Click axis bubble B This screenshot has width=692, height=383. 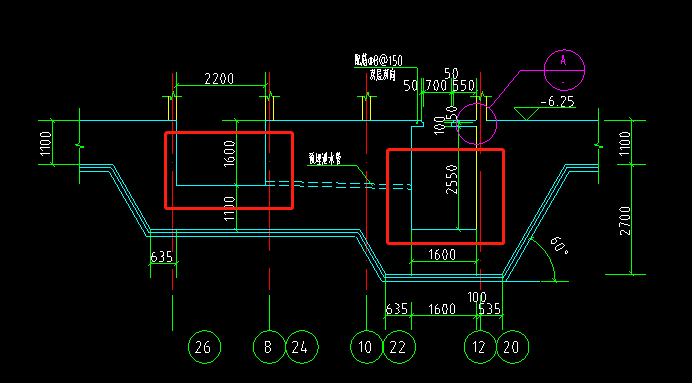pyautogui.click(x=269, y=347)
